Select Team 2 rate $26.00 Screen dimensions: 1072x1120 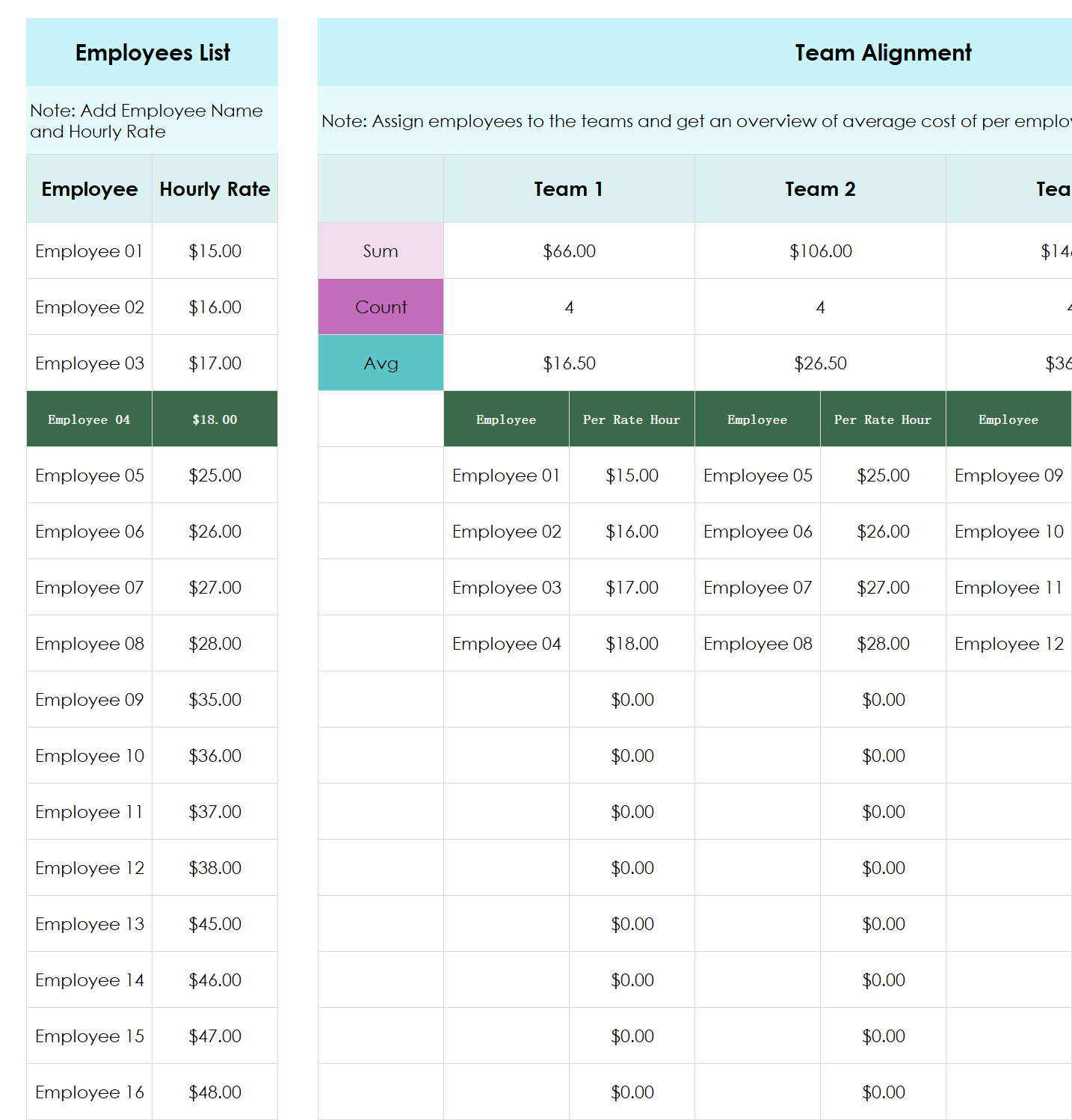pos(883,531)
